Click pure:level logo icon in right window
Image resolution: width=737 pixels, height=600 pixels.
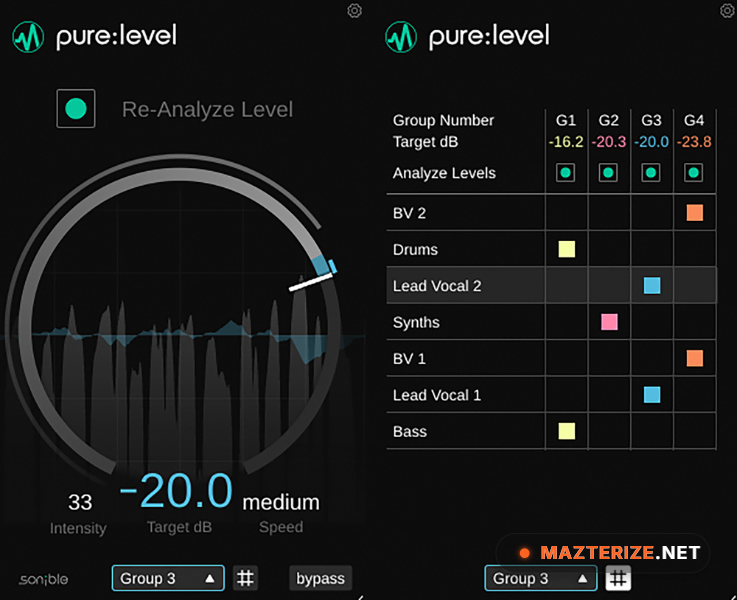click(x=401, y=37)
